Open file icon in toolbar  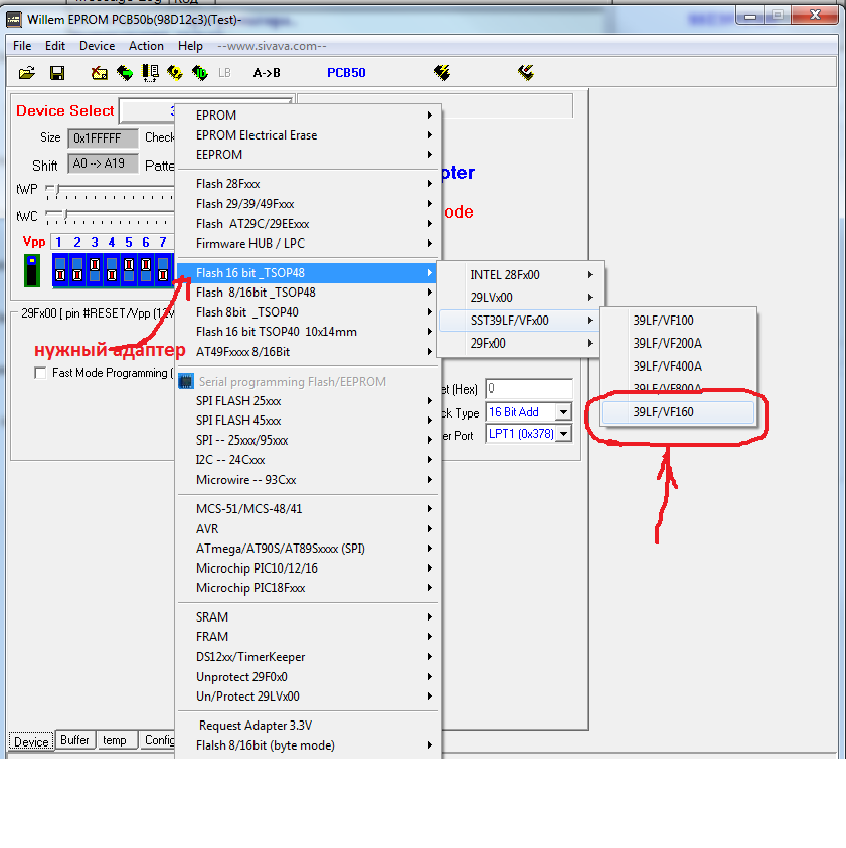pyautogui.click(x=27, y=72)
